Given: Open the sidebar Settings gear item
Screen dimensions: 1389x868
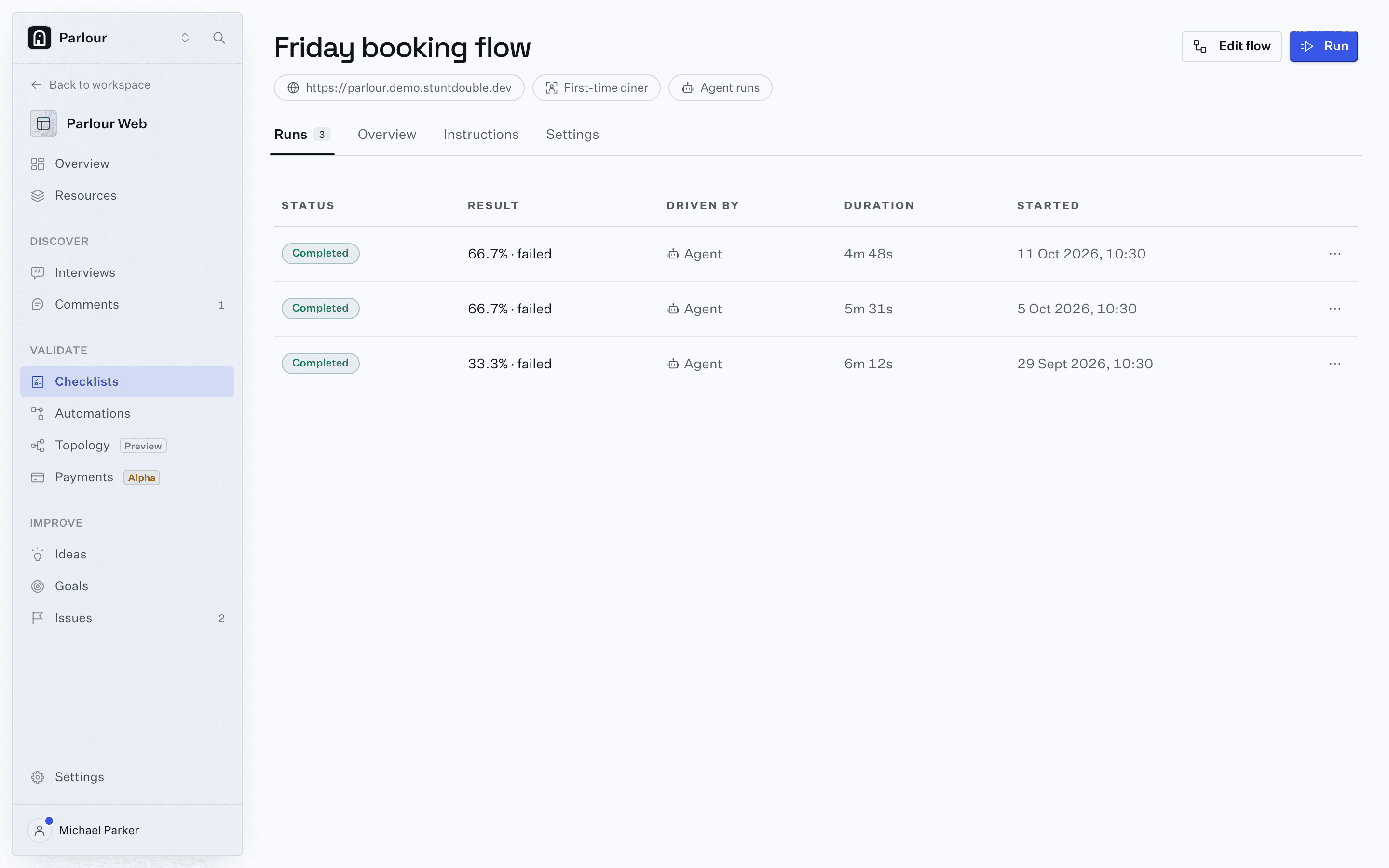Looking at the screenshot, I should coord(127,777).
